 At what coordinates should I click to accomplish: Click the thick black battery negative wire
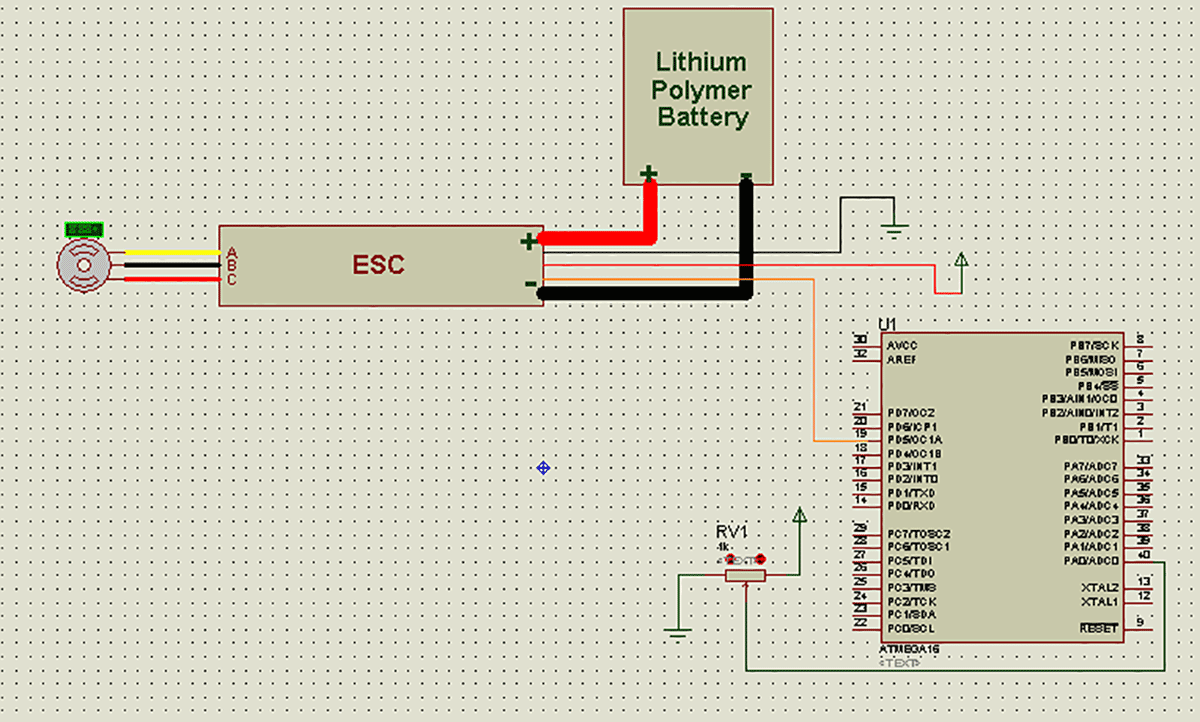tap(640, 293)
